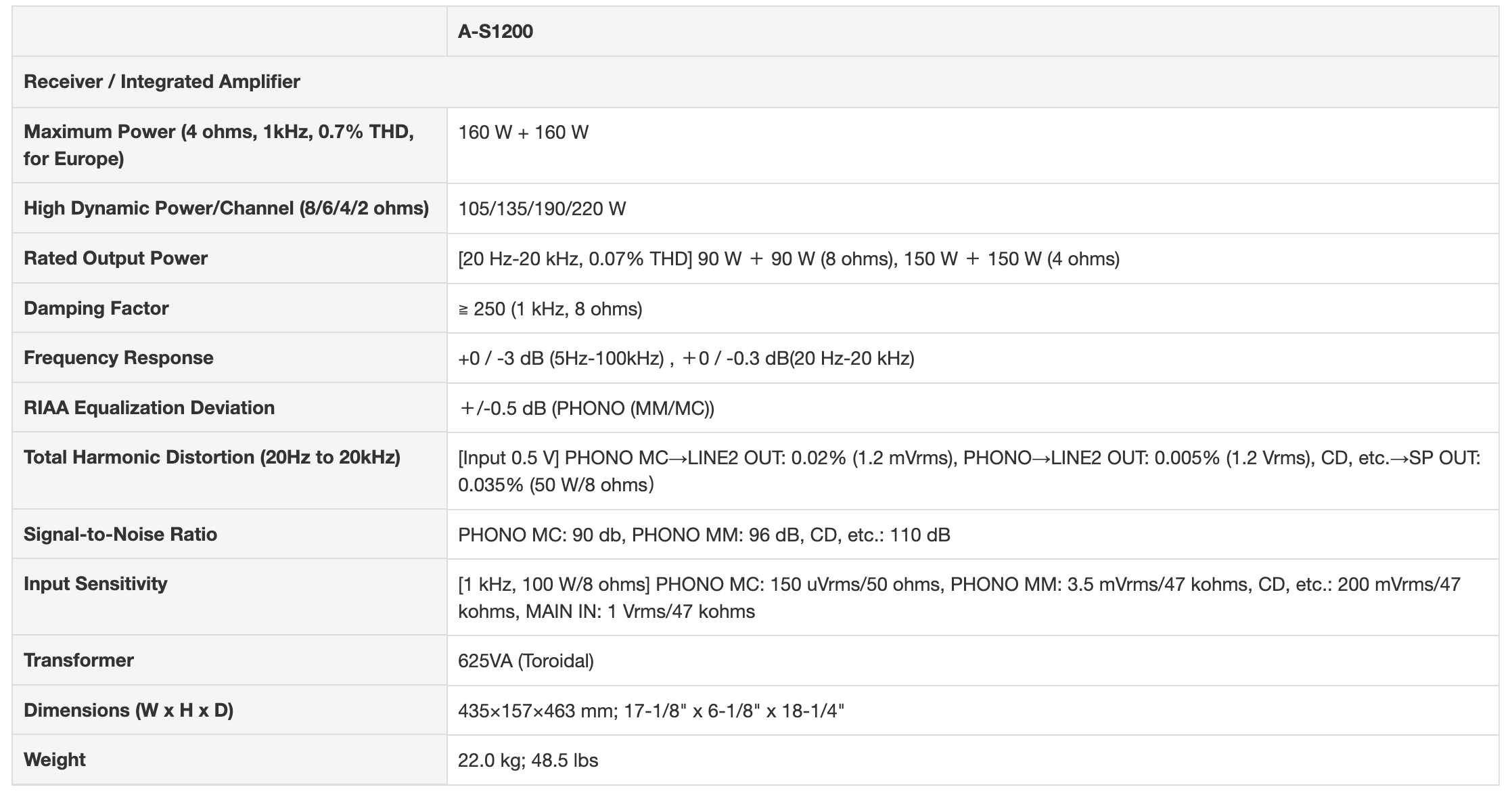Select the Dimensions (W x H x D) label
Image resolution: width=1512 pixels, height=804 pixels.
(129, 710)
